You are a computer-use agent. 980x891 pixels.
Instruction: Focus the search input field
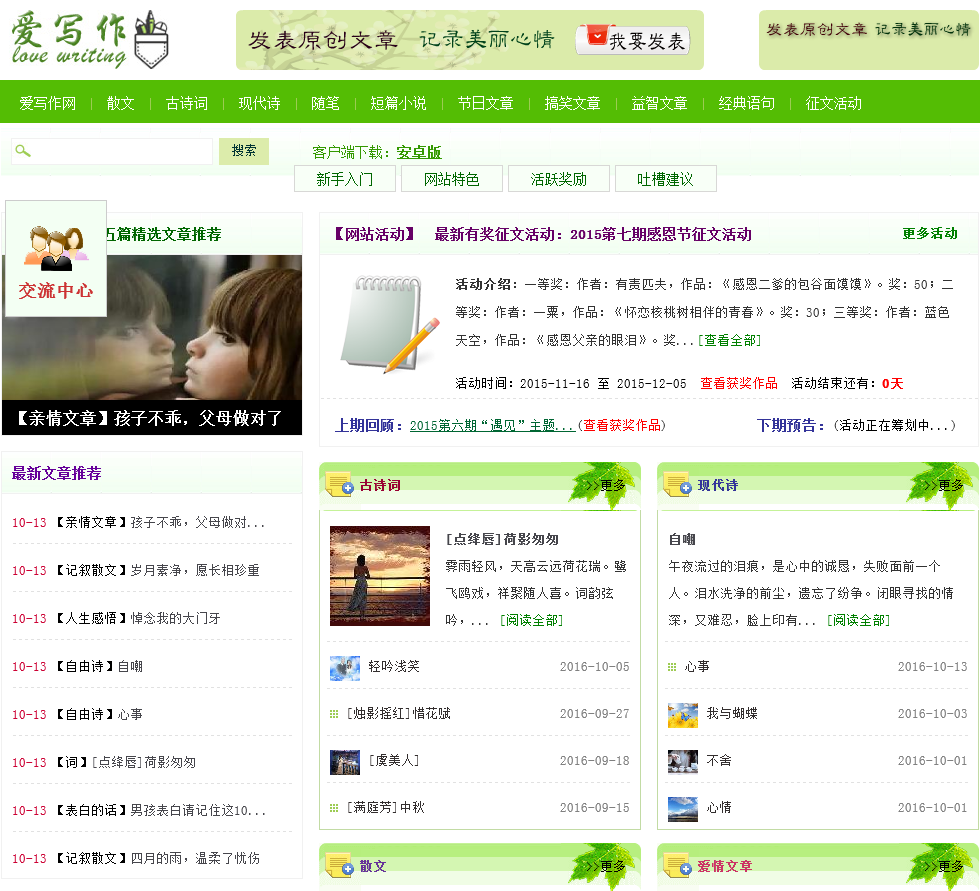112,151
